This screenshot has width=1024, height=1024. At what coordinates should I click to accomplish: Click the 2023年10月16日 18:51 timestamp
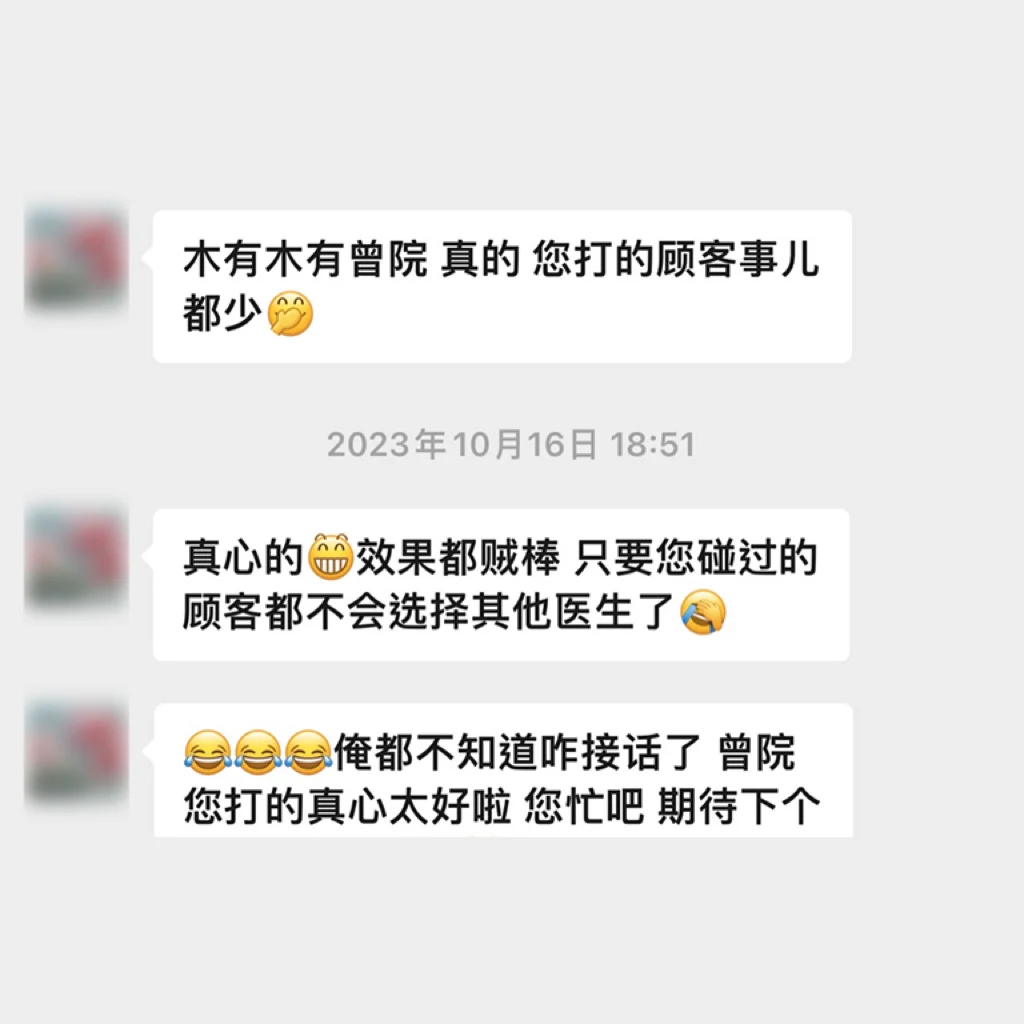[x=511, y=445]
